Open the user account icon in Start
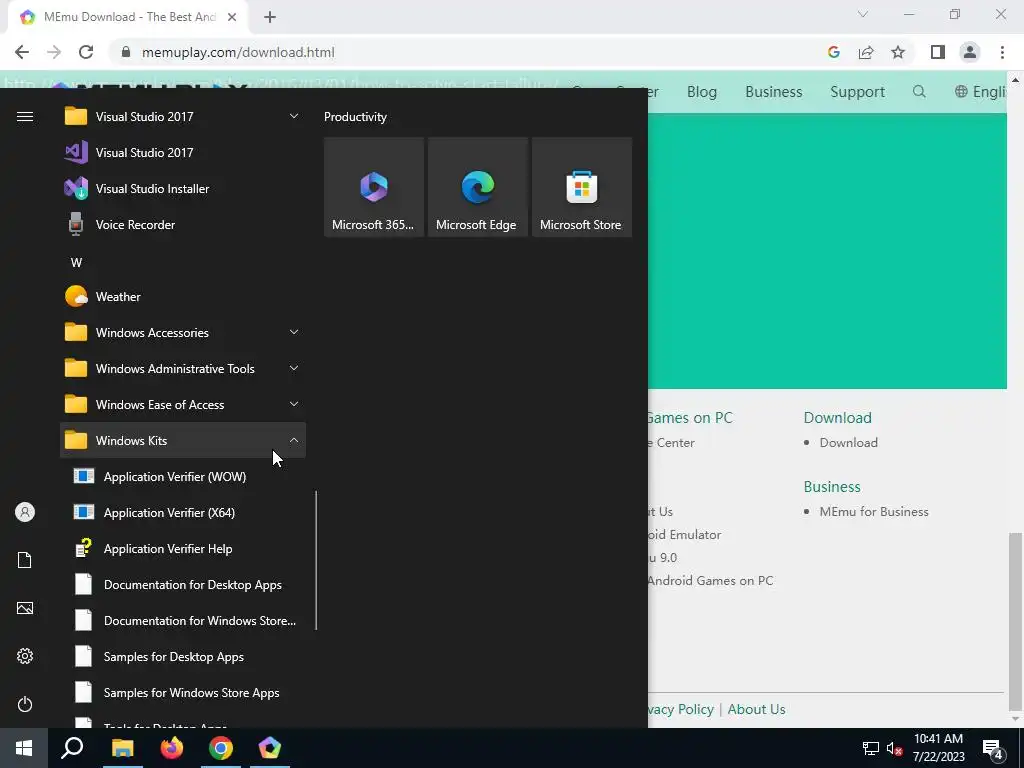This screenshot has height=768, width=1024. (25, 512)
